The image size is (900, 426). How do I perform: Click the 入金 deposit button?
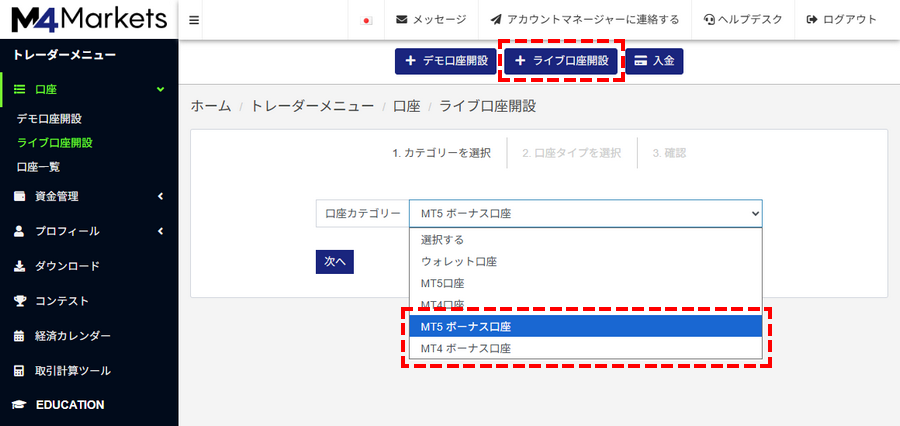tap(654, 61)
